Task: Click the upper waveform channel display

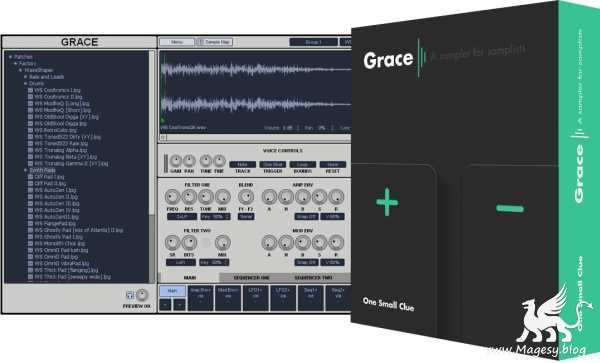Action: click(256, 70)
